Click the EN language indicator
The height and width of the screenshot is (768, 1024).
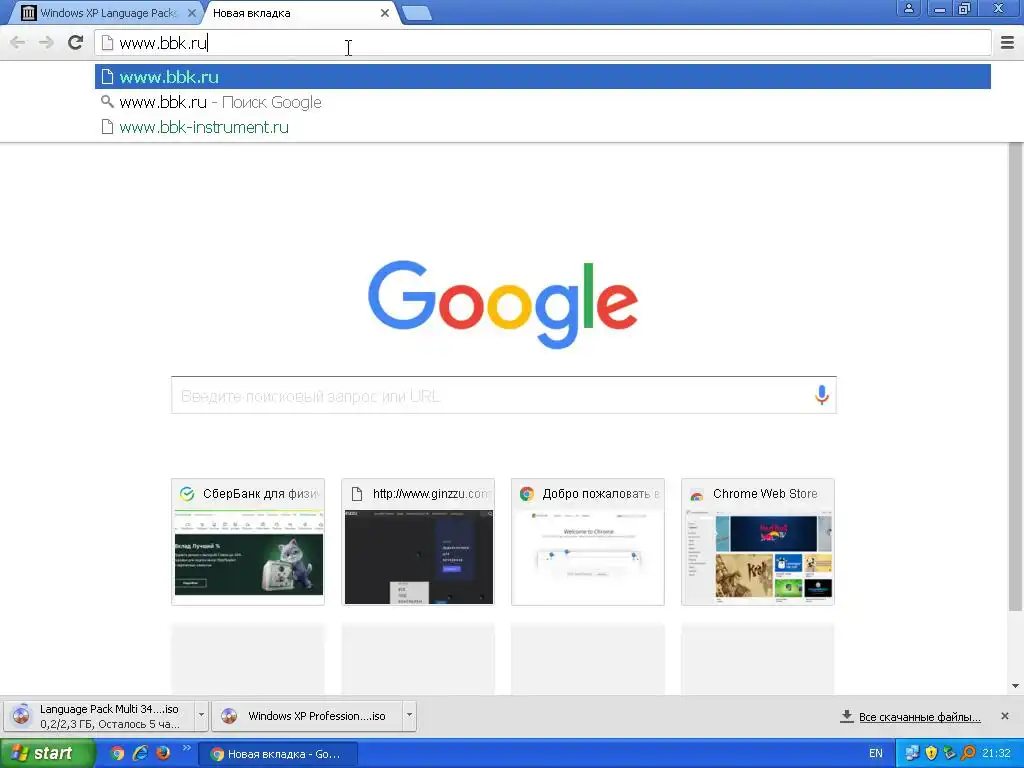click(876, 754)
